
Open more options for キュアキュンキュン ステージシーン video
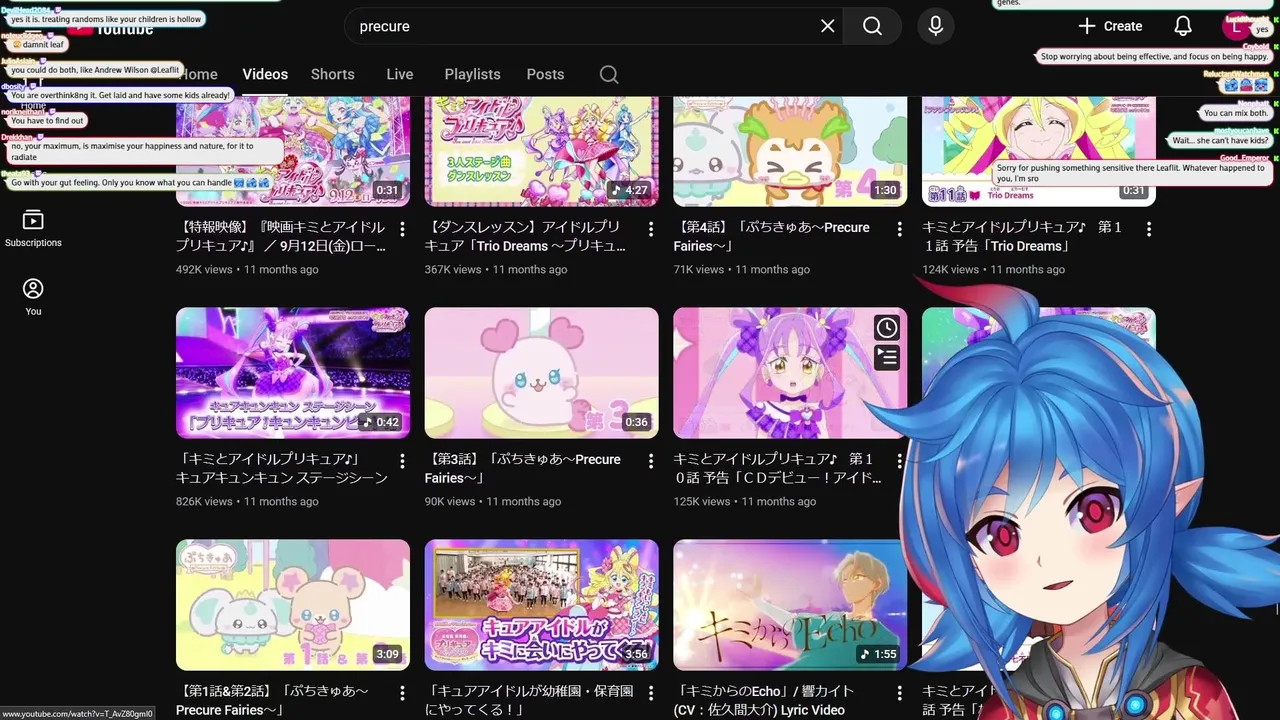tap(402, 461)
